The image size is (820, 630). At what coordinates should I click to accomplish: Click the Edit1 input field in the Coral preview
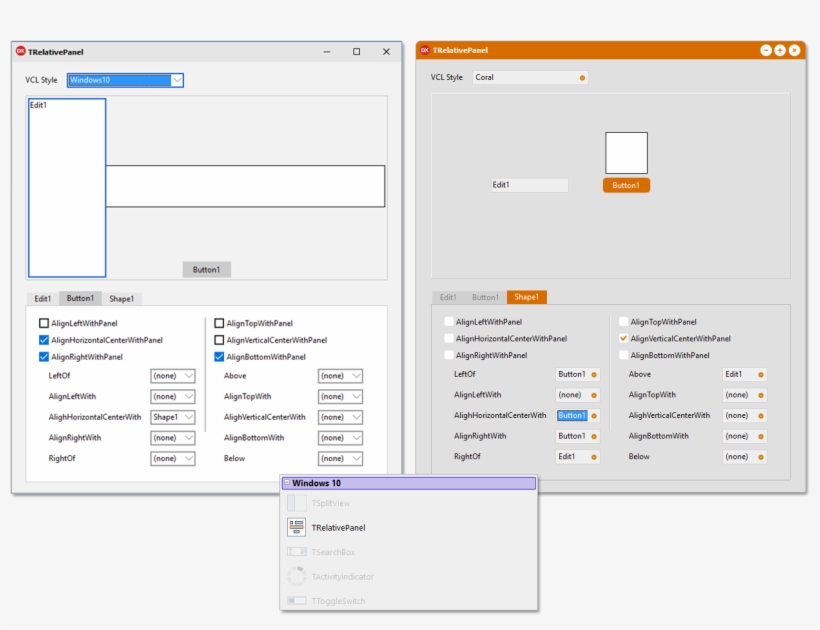click(x=528, y=184)
